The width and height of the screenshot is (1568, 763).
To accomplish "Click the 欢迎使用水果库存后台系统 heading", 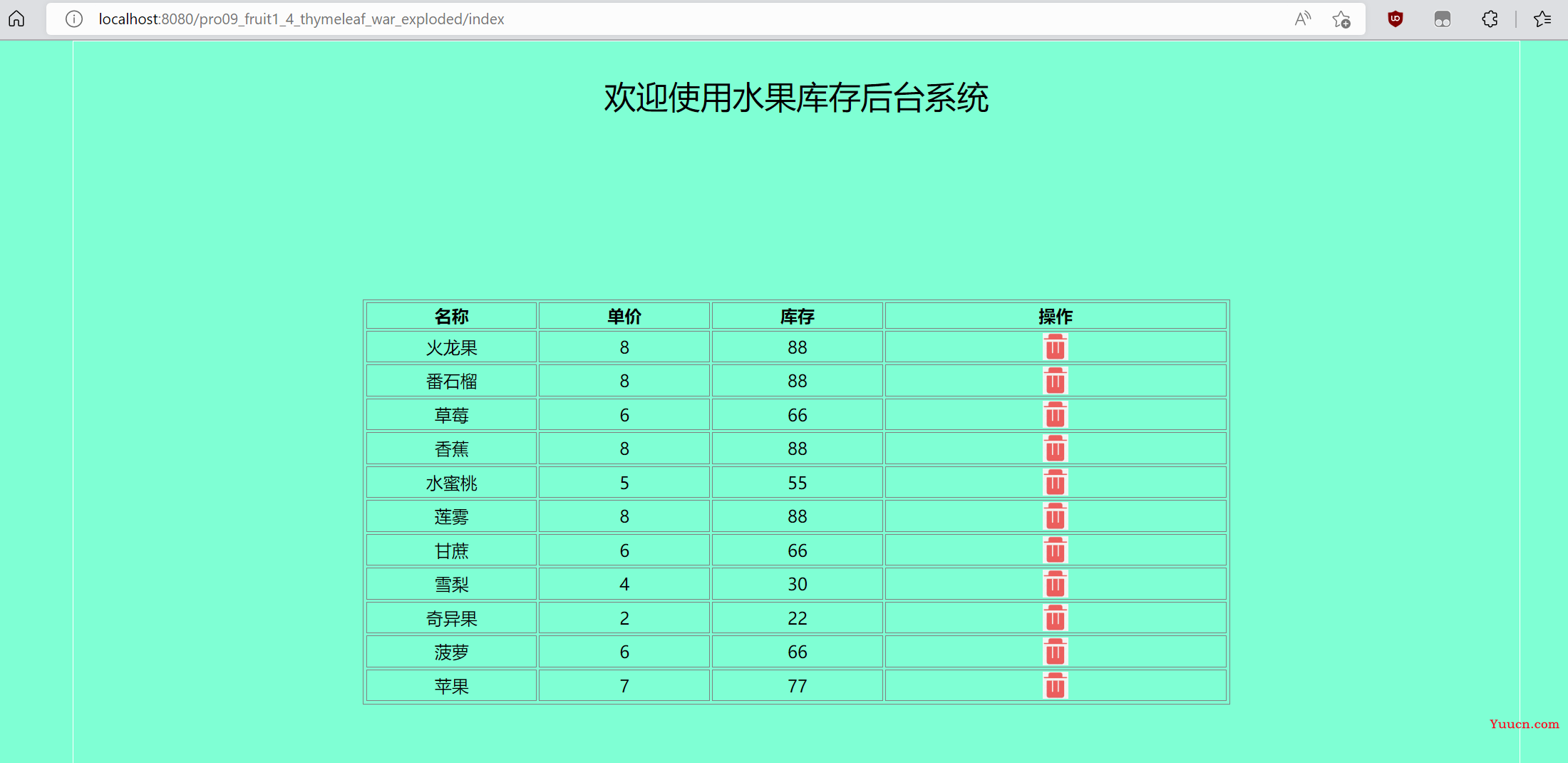I will (796, 98).
